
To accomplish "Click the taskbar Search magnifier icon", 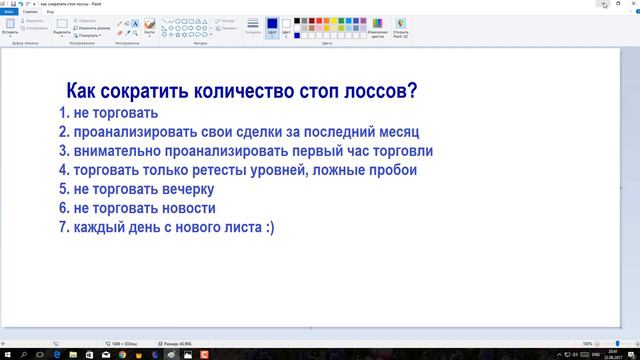I will coord(24,354).
